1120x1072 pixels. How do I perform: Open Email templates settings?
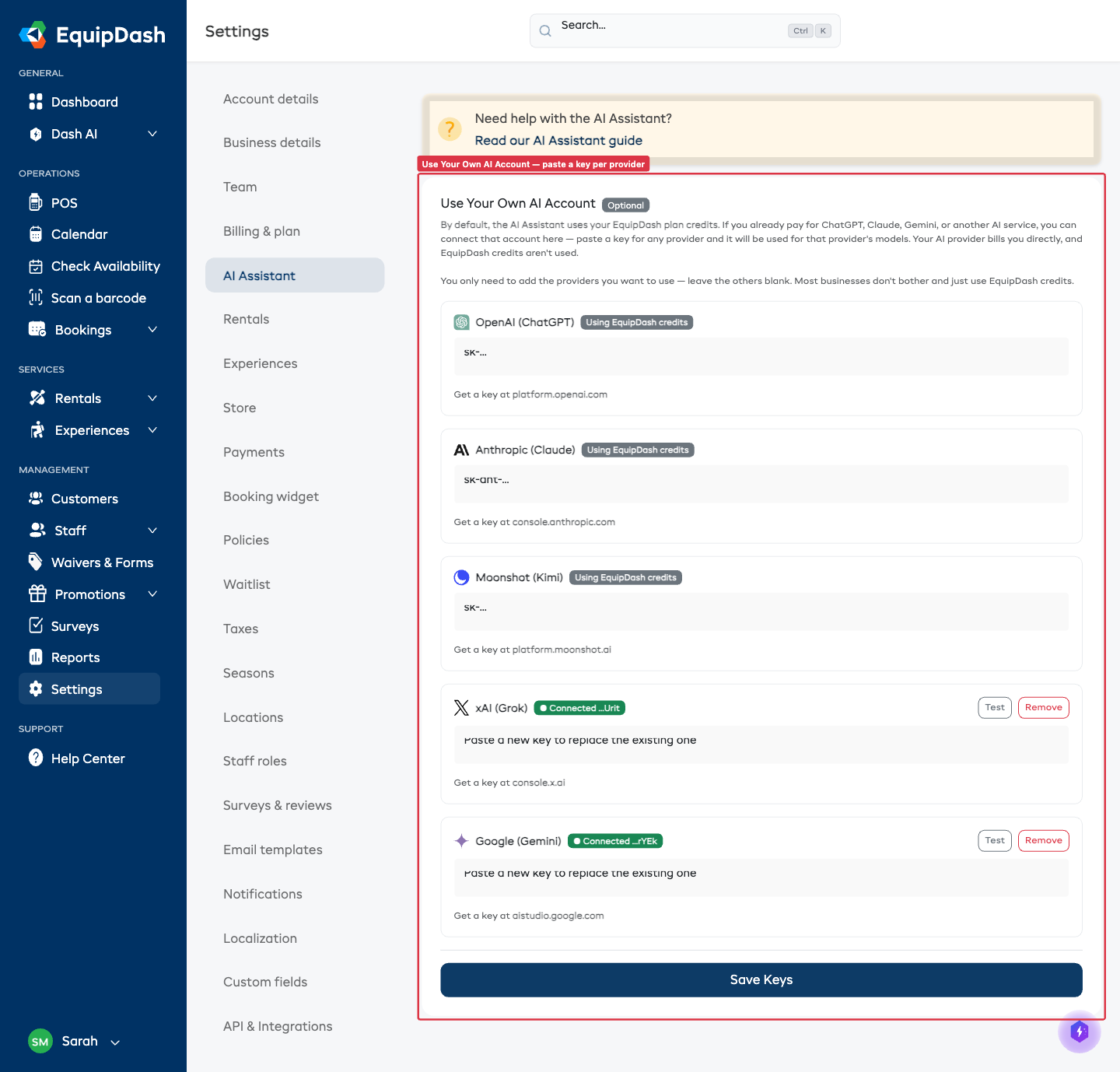273,850
